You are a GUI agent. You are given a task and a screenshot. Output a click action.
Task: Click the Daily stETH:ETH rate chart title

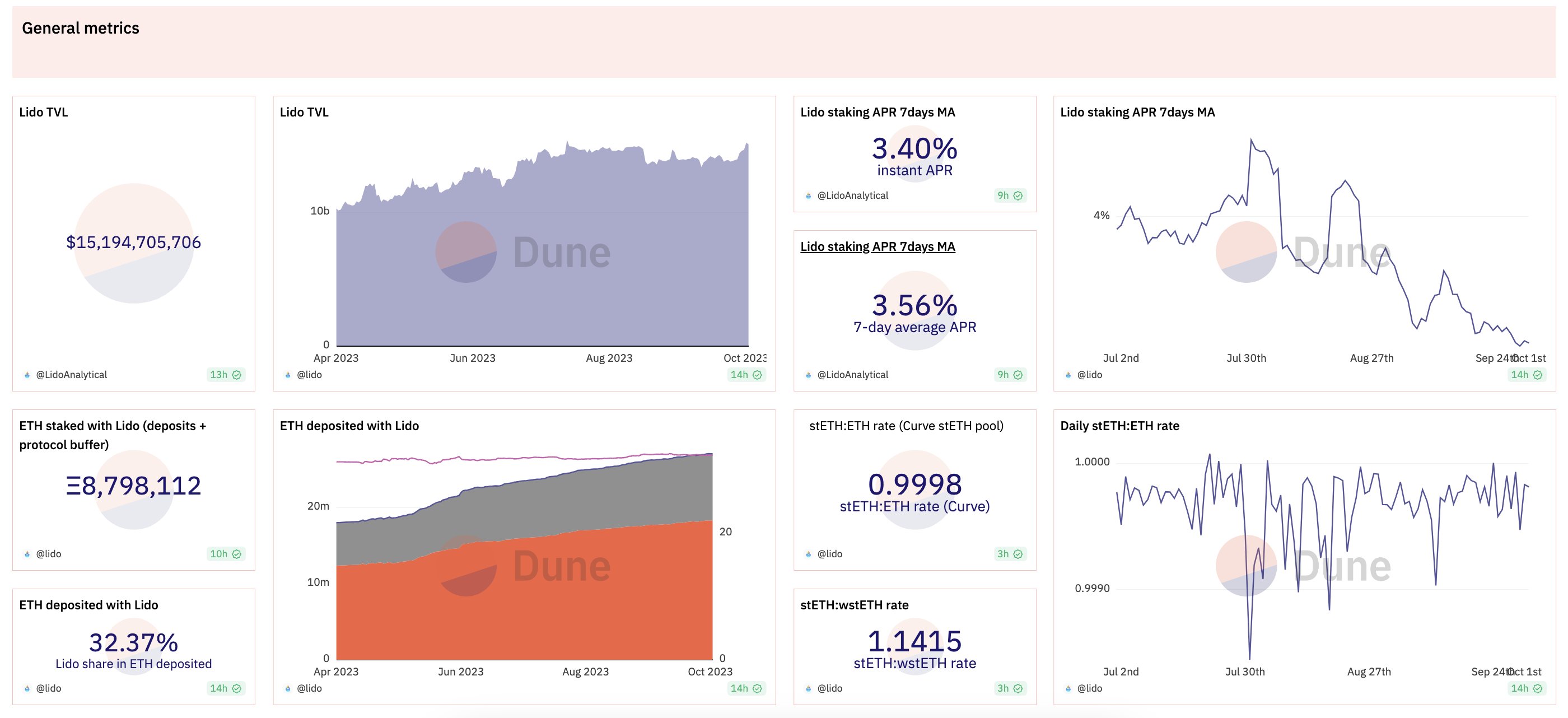tap(1119, 426)
